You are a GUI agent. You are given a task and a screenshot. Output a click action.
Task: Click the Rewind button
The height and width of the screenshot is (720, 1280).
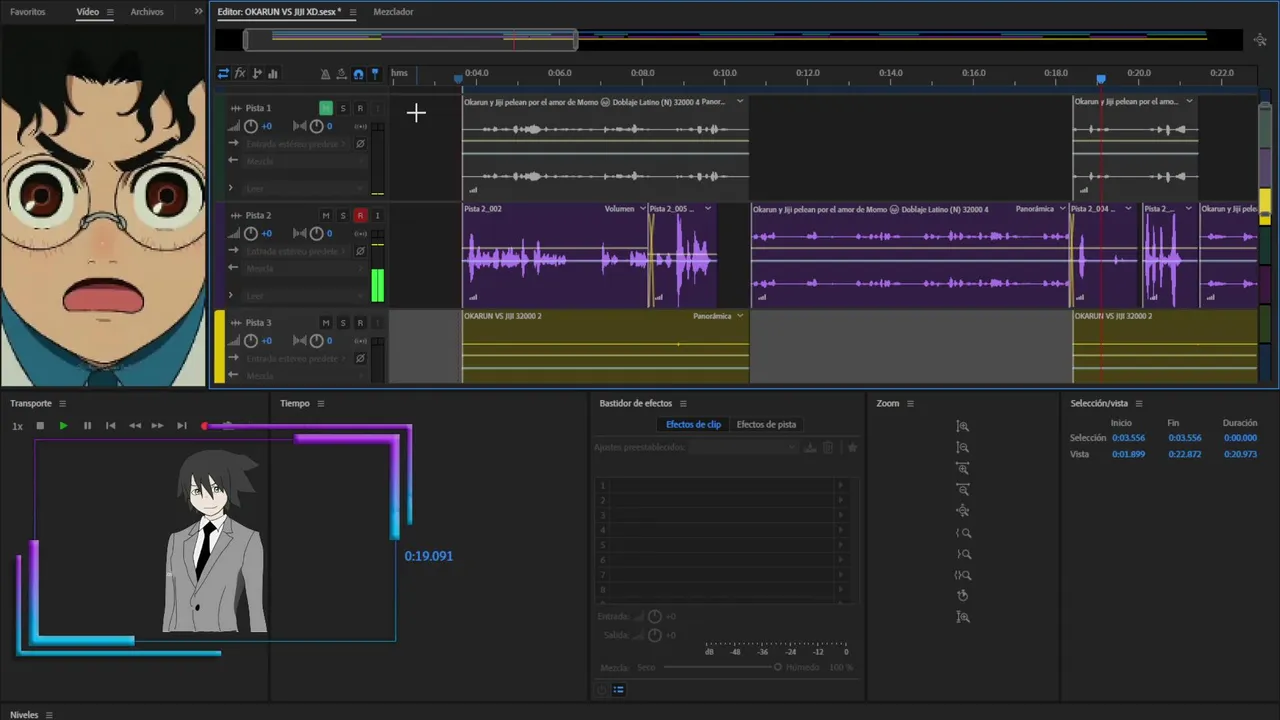[134, 426]
